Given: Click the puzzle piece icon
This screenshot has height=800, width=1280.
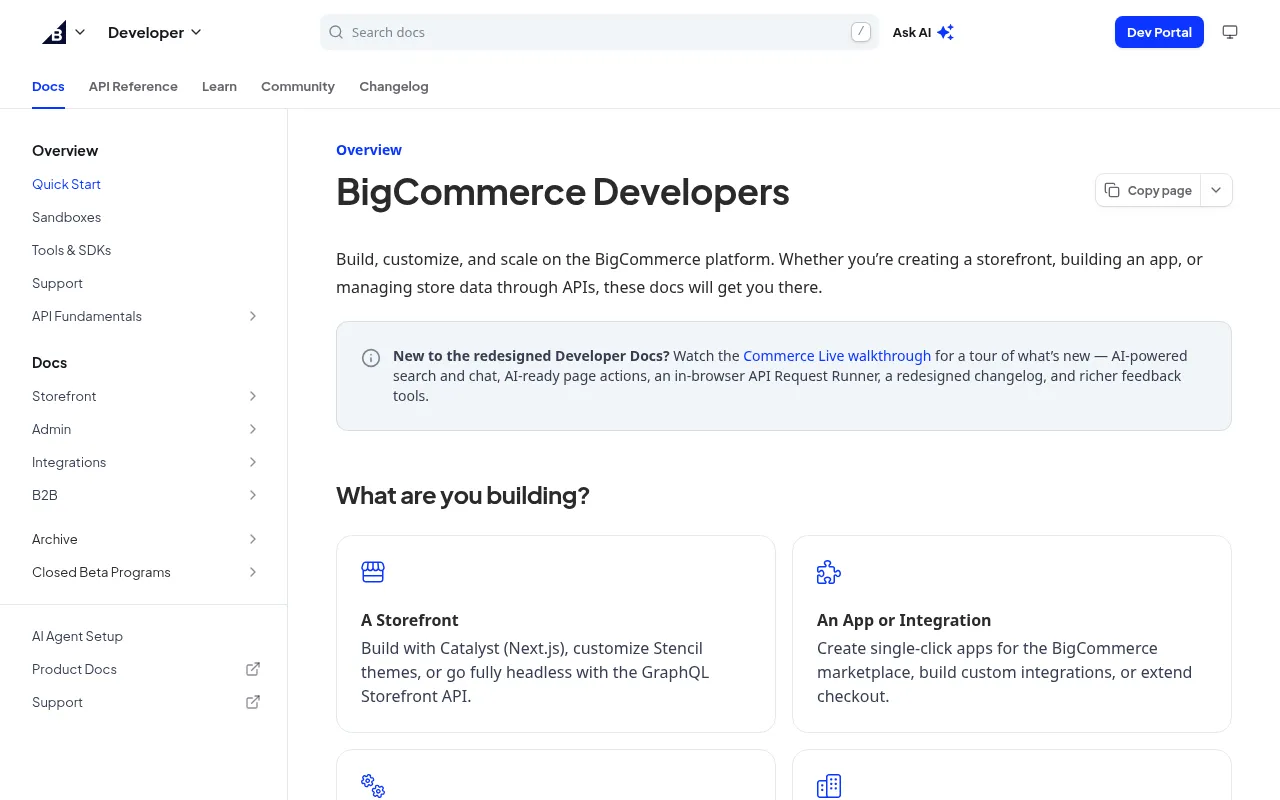Looking at the screenshot, I should pos(829,572).
